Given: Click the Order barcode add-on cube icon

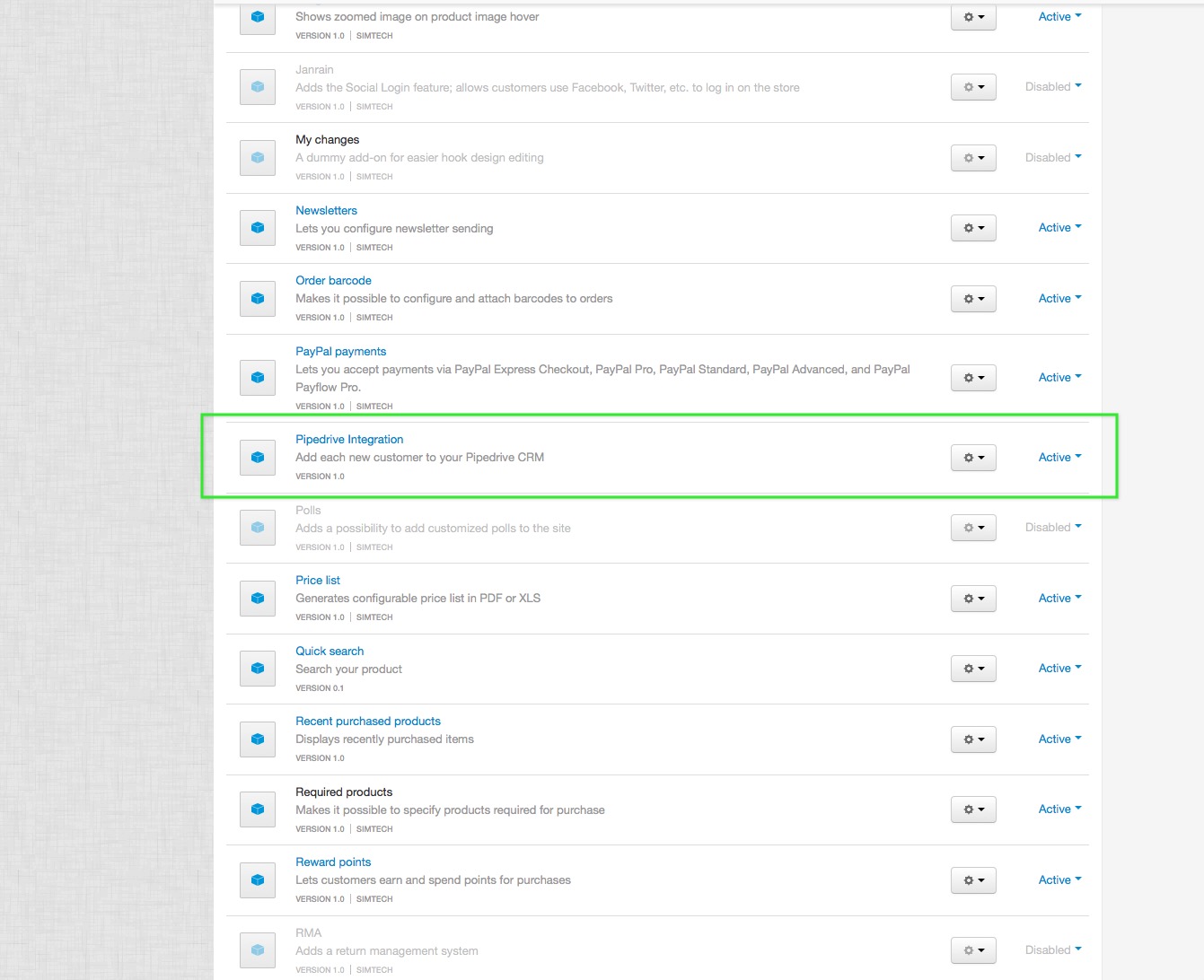Looking at the screenshot, I should coord(258,298).
